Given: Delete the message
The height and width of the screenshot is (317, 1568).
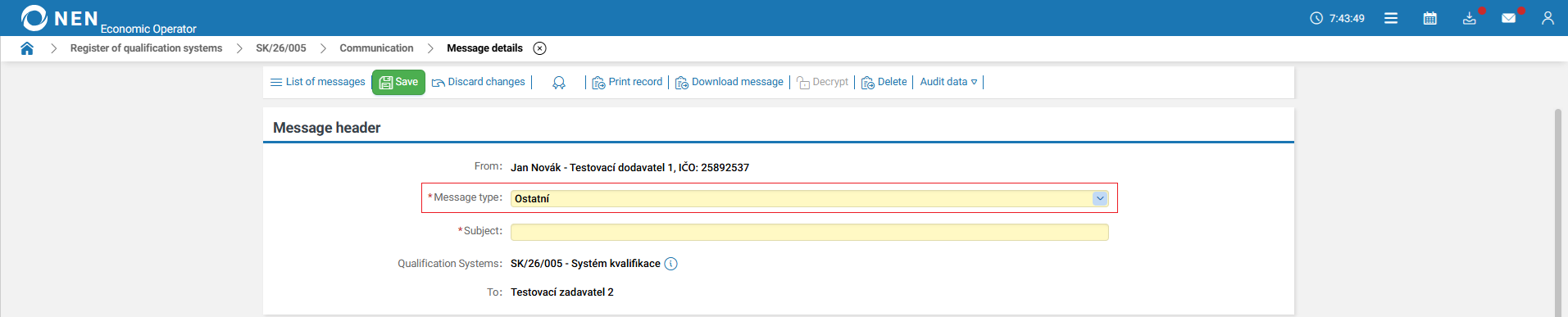Looking at the screenshot, I should coord(884,82).
